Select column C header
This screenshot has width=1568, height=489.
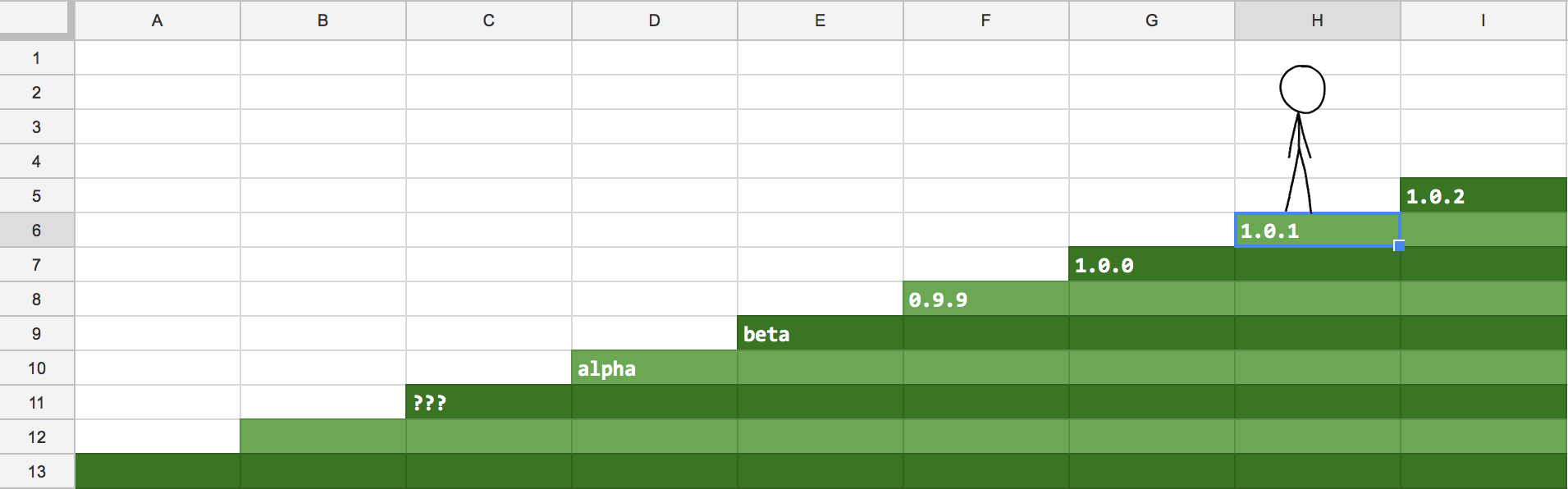[489, 21]
